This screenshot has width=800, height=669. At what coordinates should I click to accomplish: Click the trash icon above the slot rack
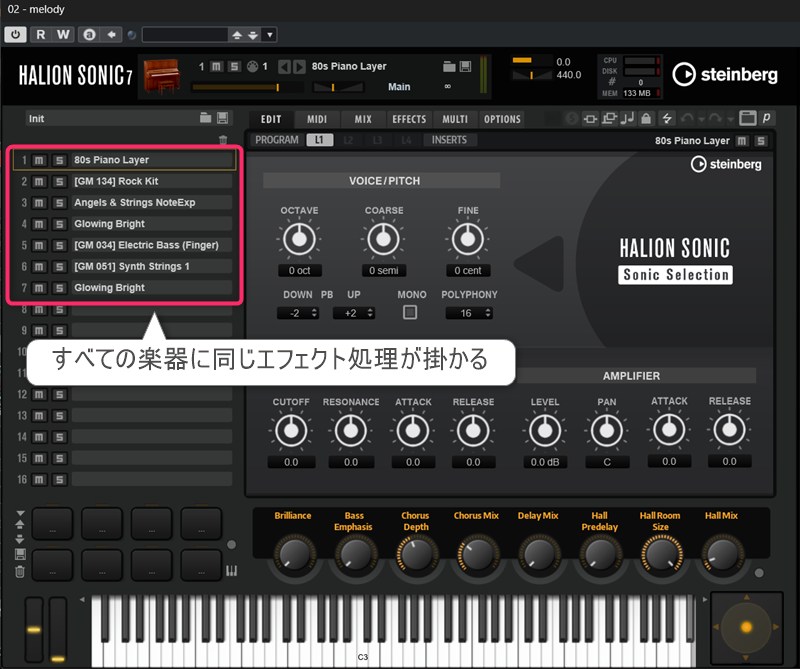(223, 139)
